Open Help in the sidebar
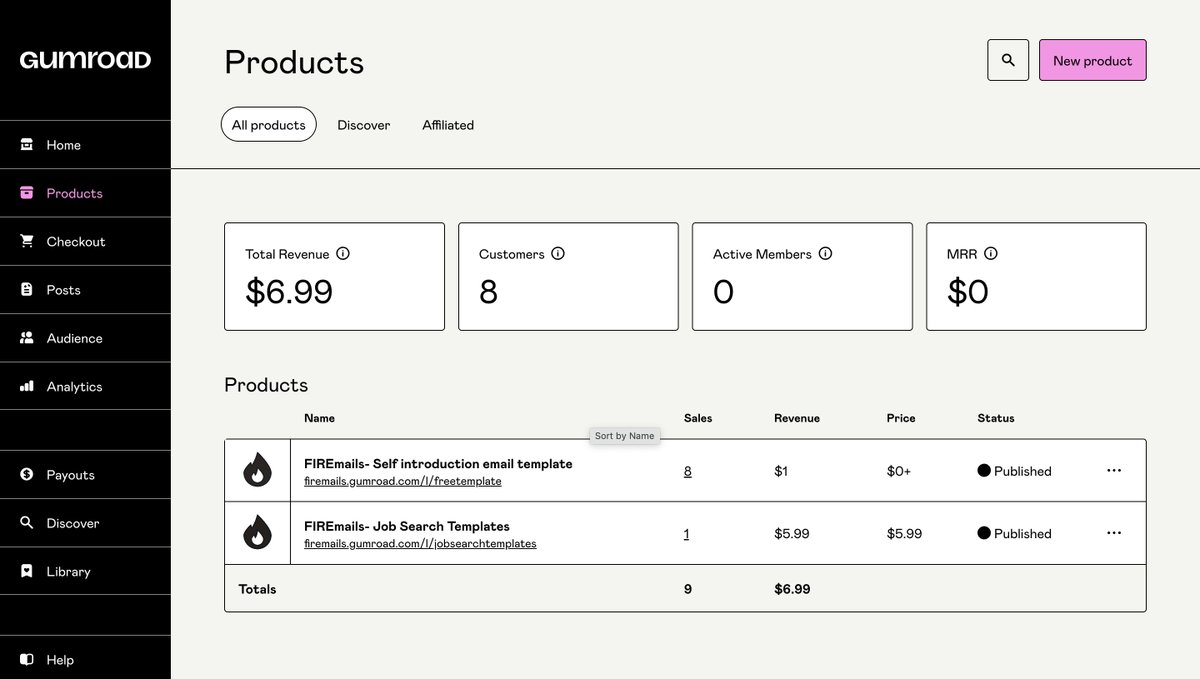 point(85,660)
